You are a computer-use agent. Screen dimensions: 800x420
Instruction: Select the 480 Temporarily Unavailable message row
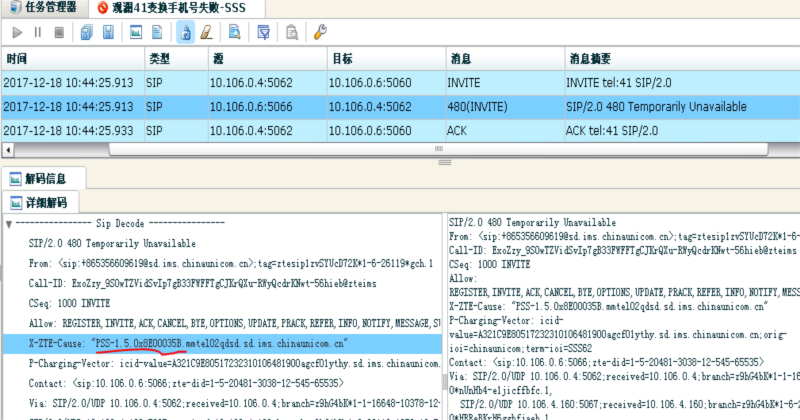(400, 106)
